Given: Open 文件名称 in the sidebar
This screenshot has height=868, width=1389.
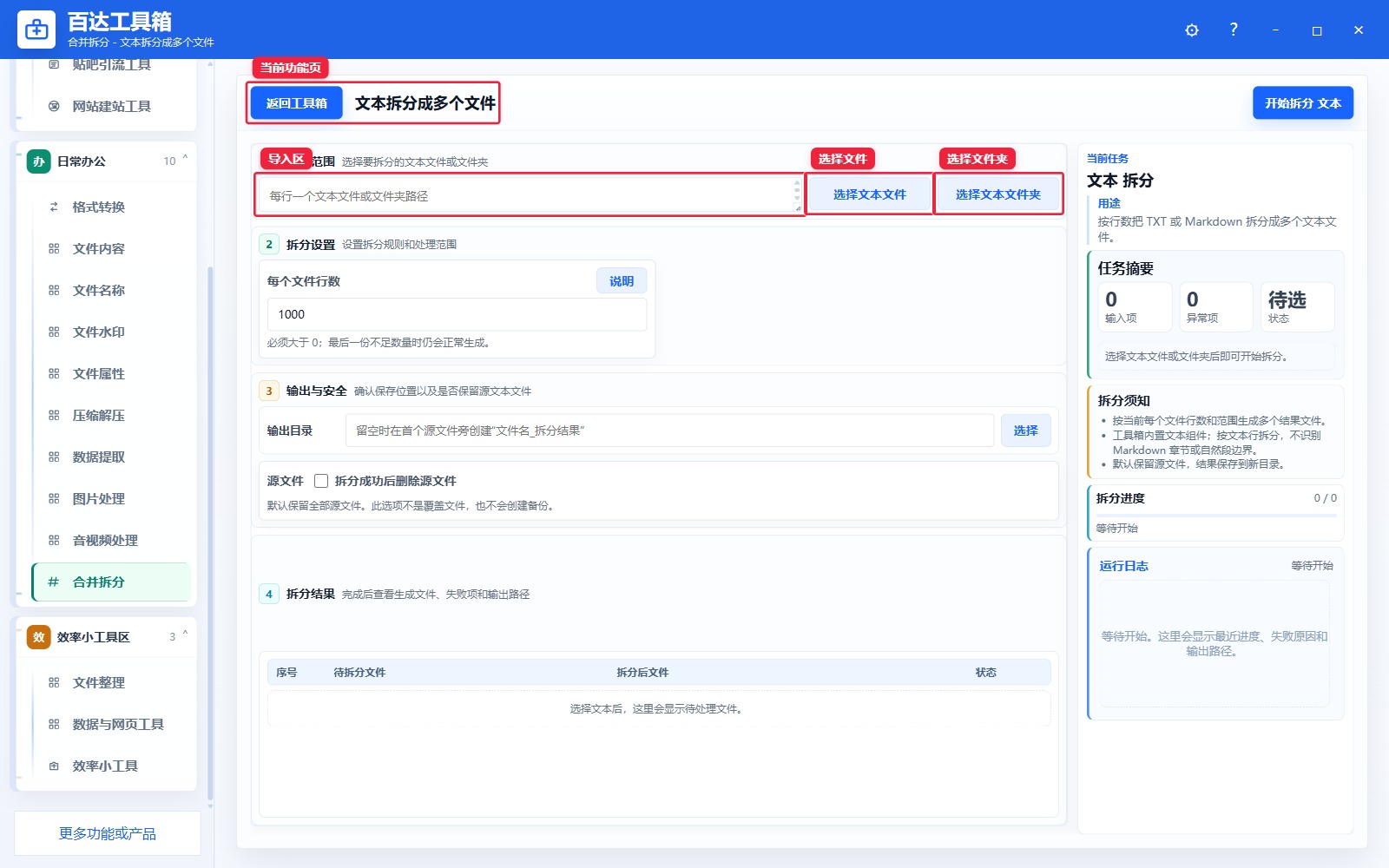Looking at the screenshot, I should coord(111,290).
